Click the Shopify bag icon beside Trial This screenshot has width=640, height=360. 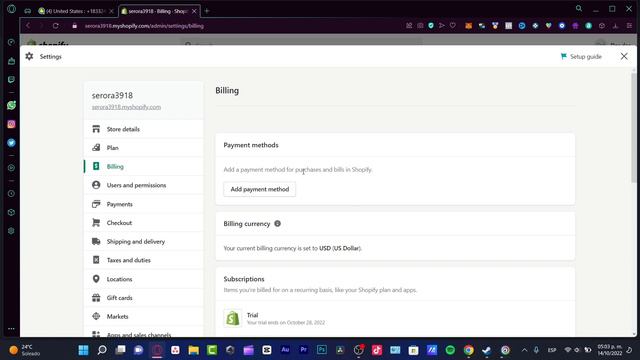tap(233, 318)
